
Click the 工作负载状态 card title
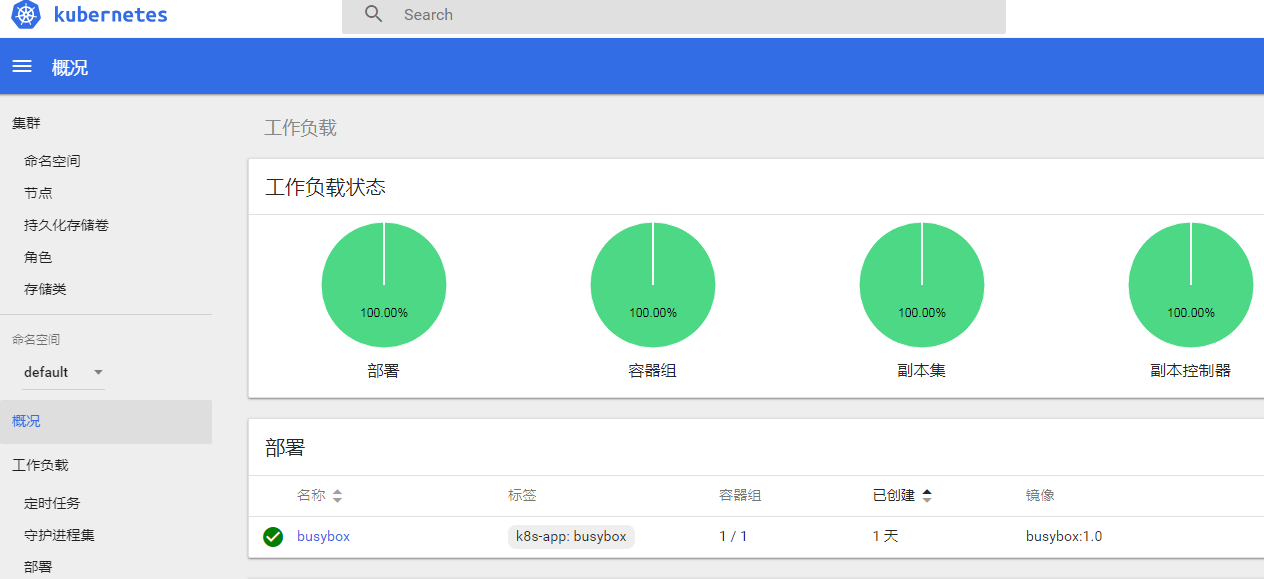coord(325,187)
